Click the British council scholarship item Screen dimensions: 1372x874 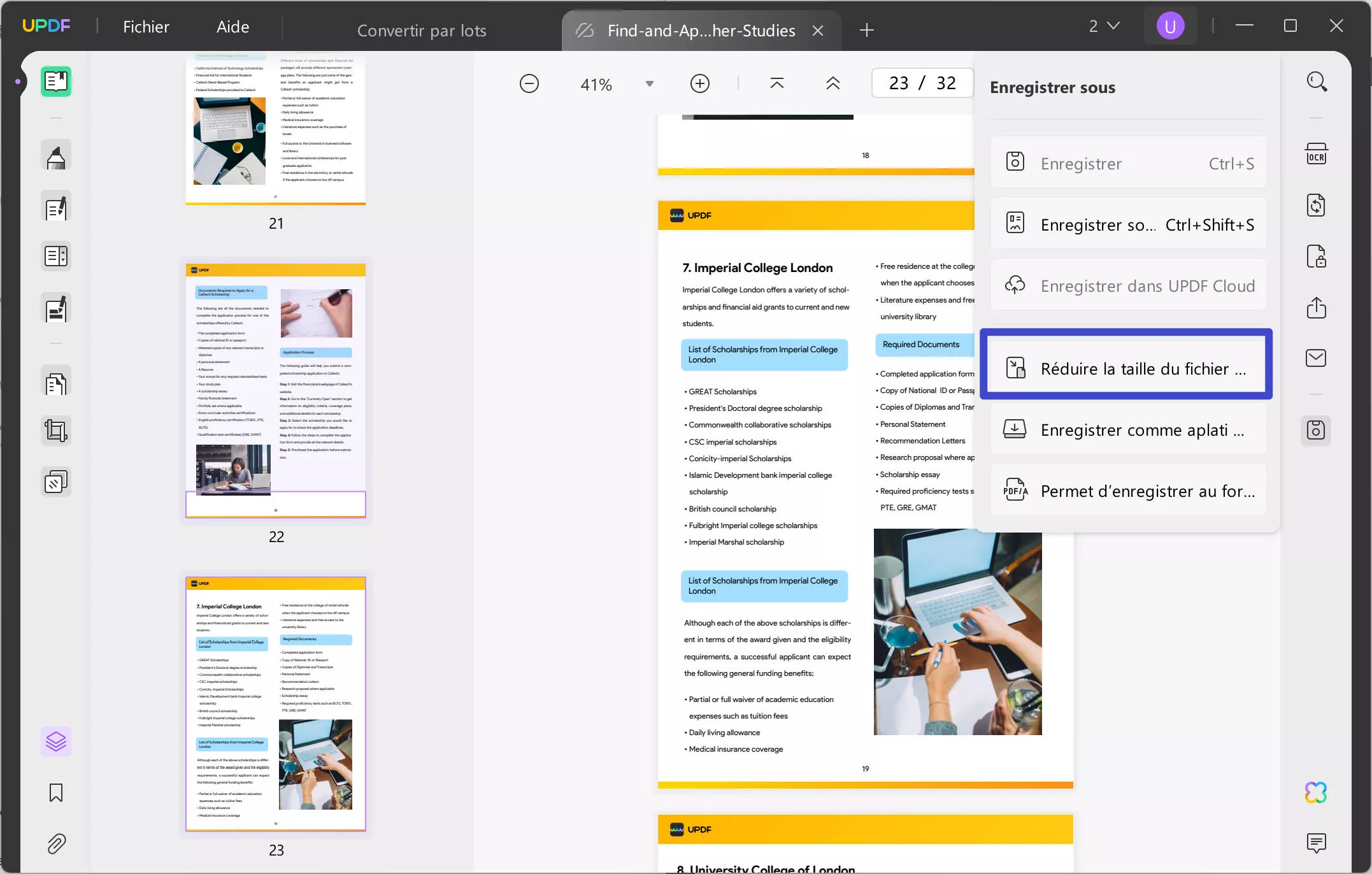732,508
